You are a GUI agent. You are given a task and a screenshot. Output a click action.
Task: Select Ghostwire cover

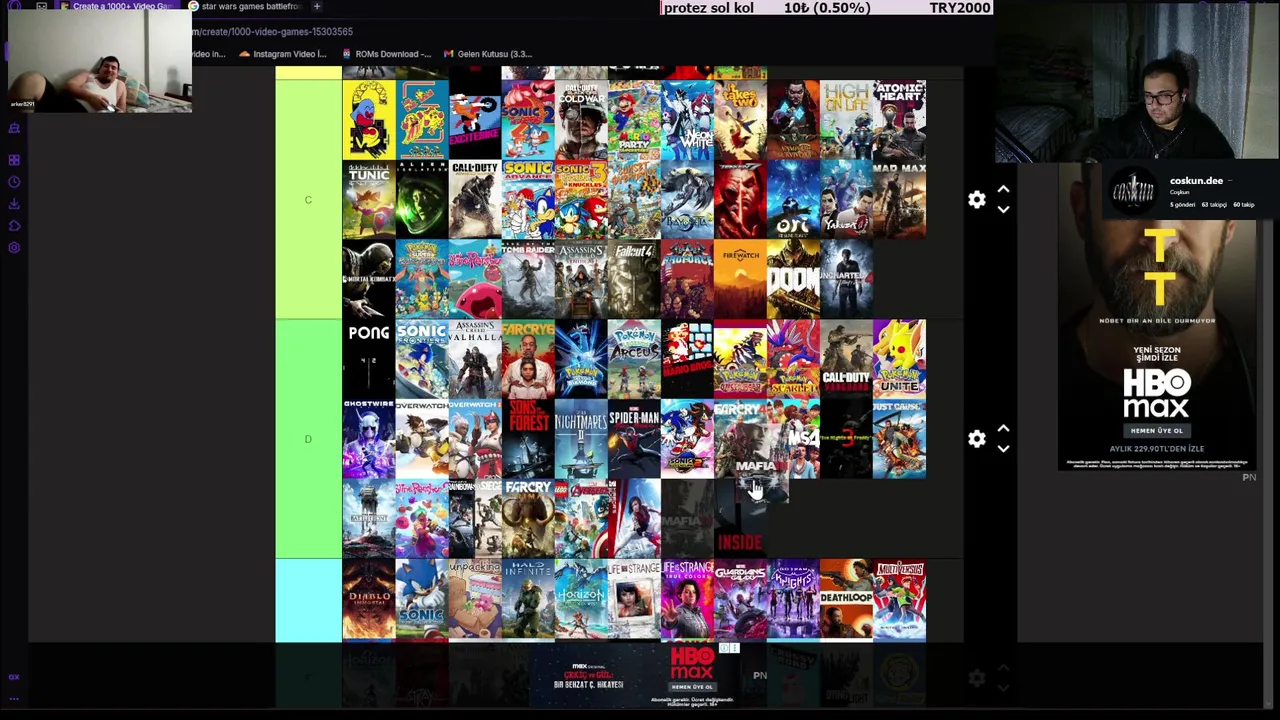369,439
